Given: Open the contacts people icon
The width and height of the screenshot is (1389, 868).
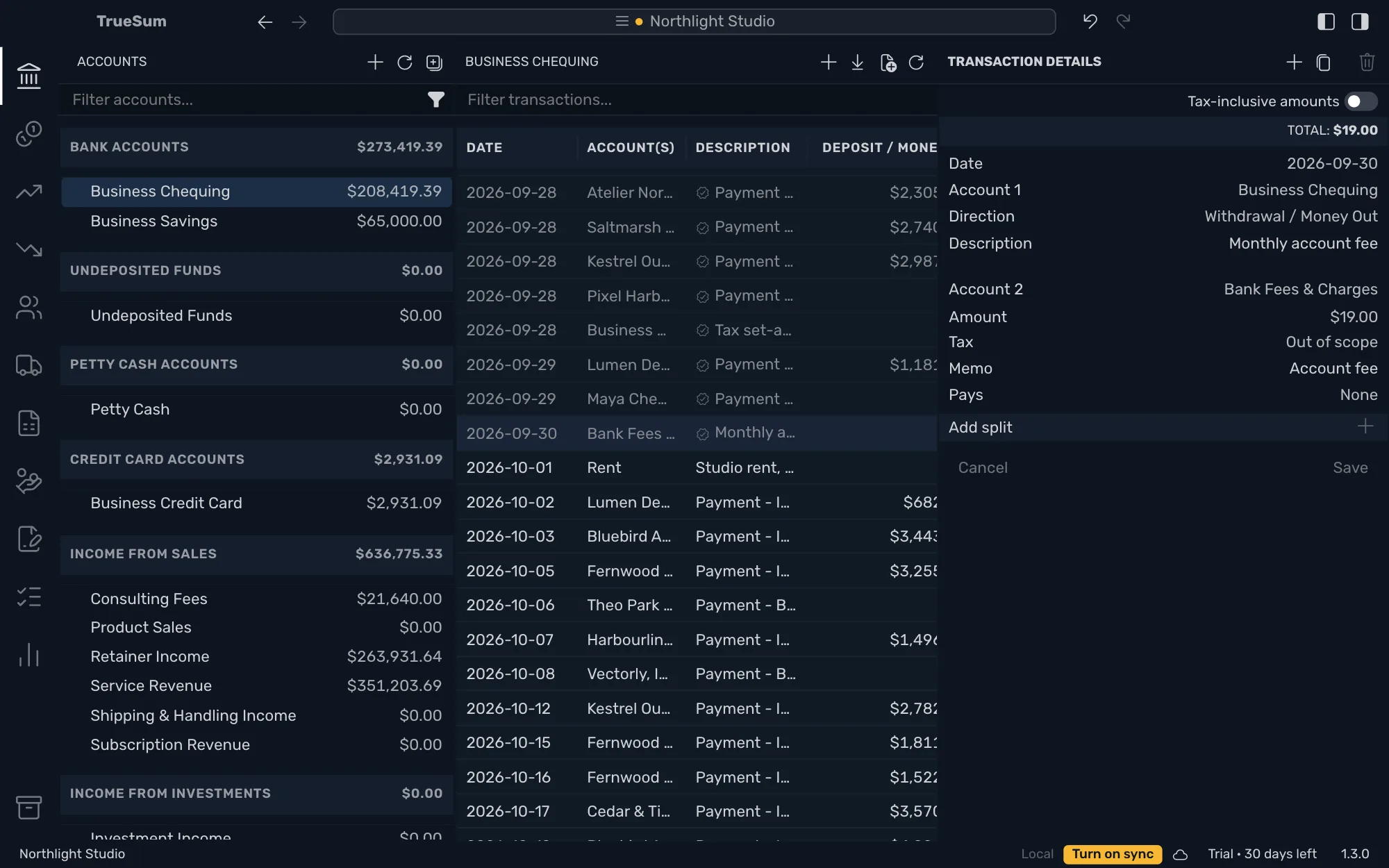Looking at the screenshot, I should click(x=28, y=307).
